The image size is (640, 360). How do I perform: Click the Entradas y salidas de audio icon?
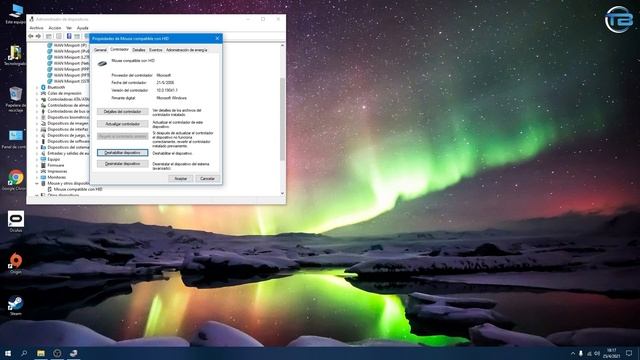coord(43,153)
